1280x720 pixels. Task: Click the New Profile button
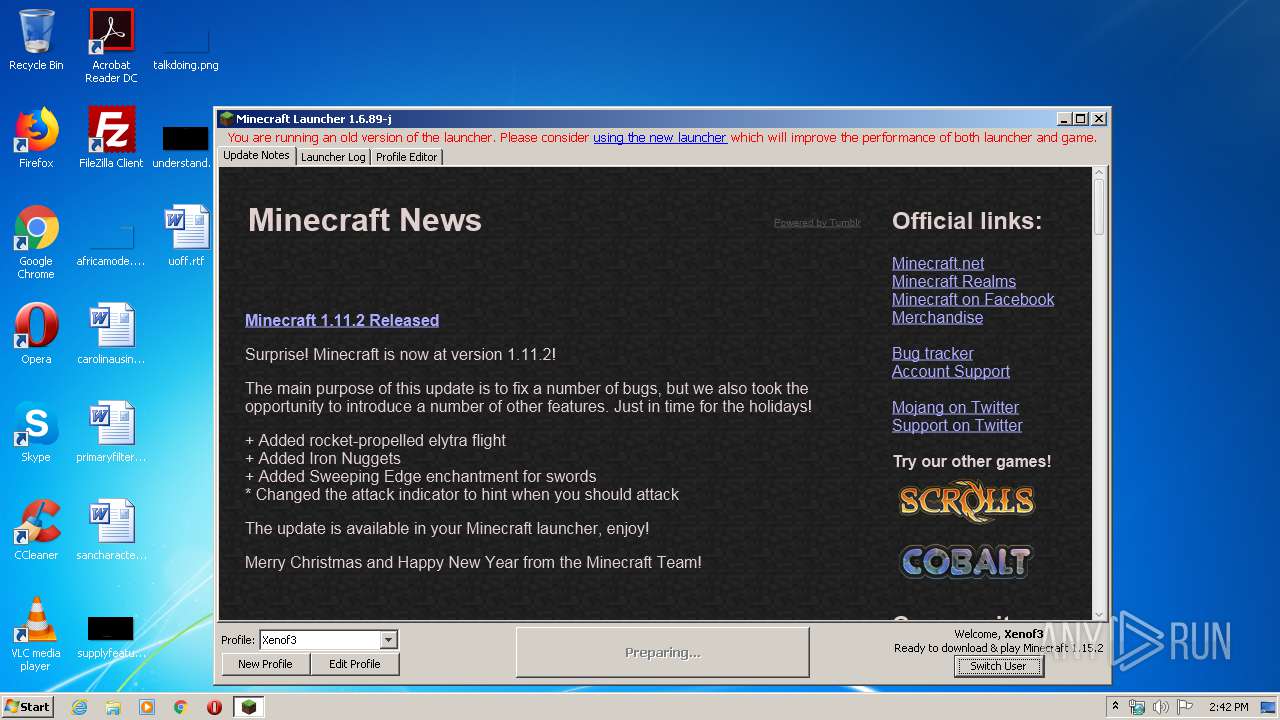tap(265, 664)
